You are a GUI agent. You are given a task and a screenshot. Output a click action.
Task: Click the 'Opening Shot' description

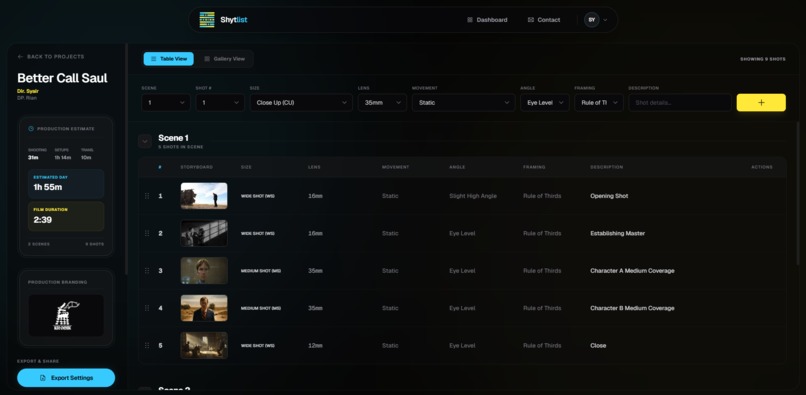[609, 196]
